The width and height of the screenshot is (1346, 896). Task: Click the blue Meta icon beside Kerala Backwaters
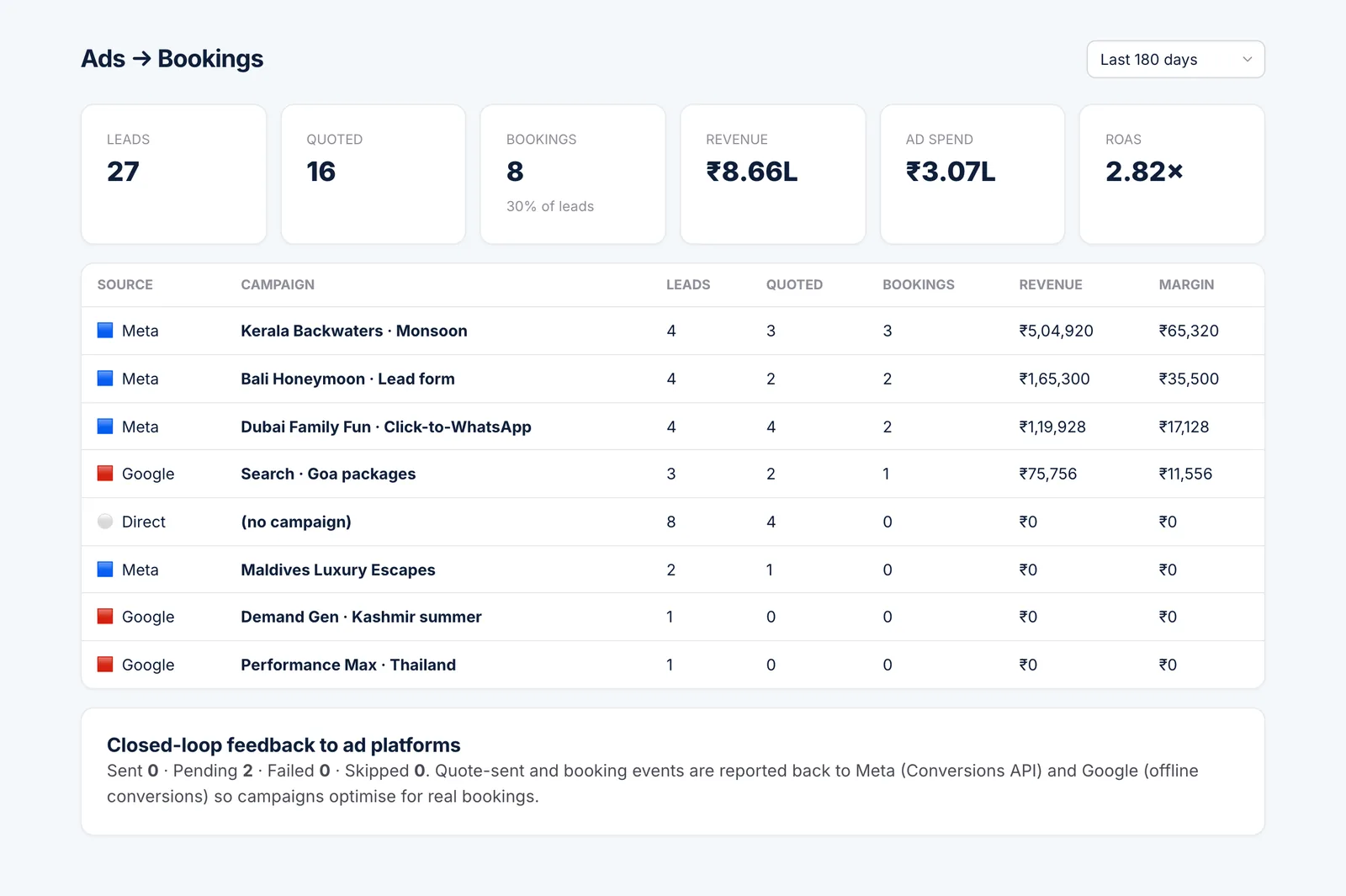tap(105, 331)
